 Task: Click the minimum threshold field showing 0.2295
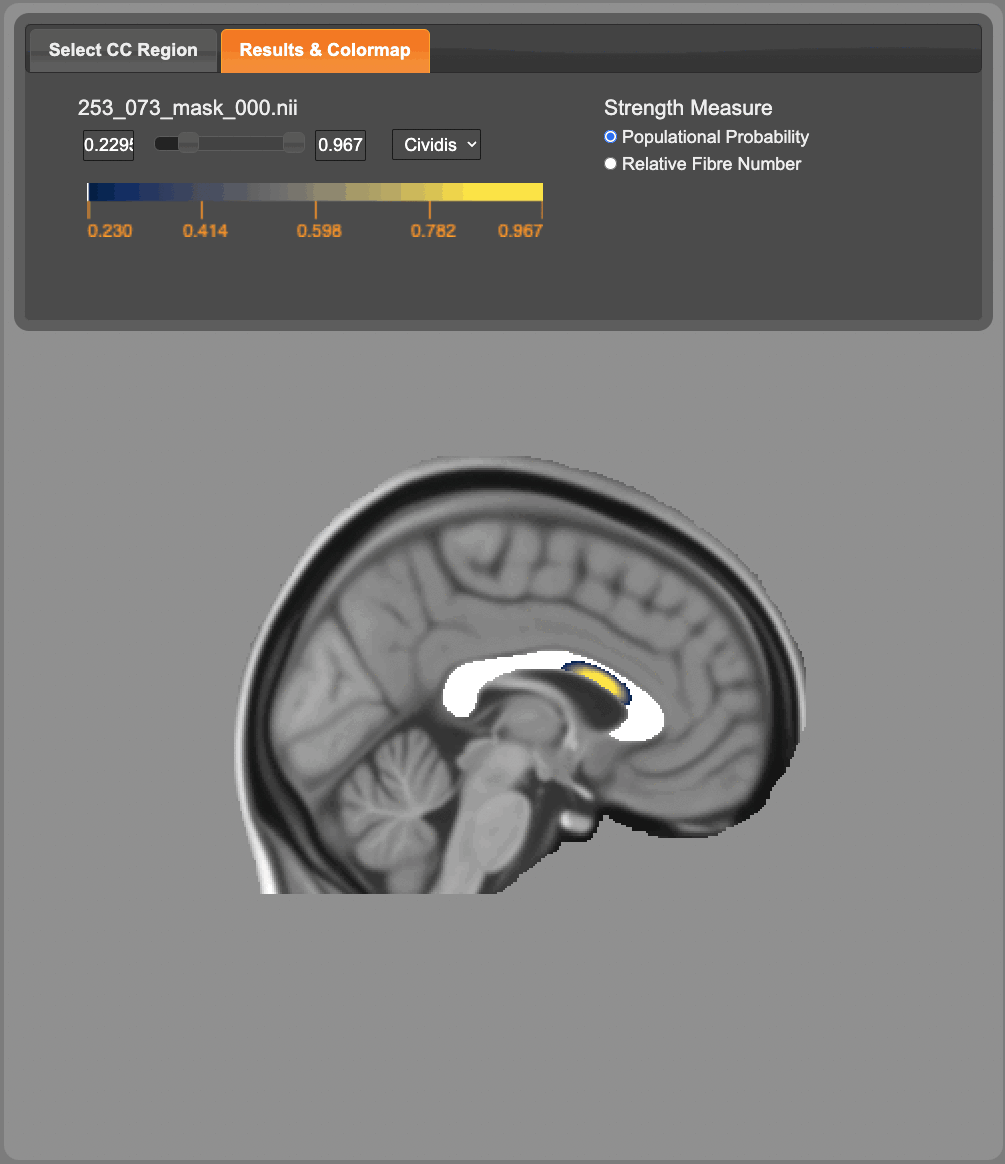coord(108,145)
